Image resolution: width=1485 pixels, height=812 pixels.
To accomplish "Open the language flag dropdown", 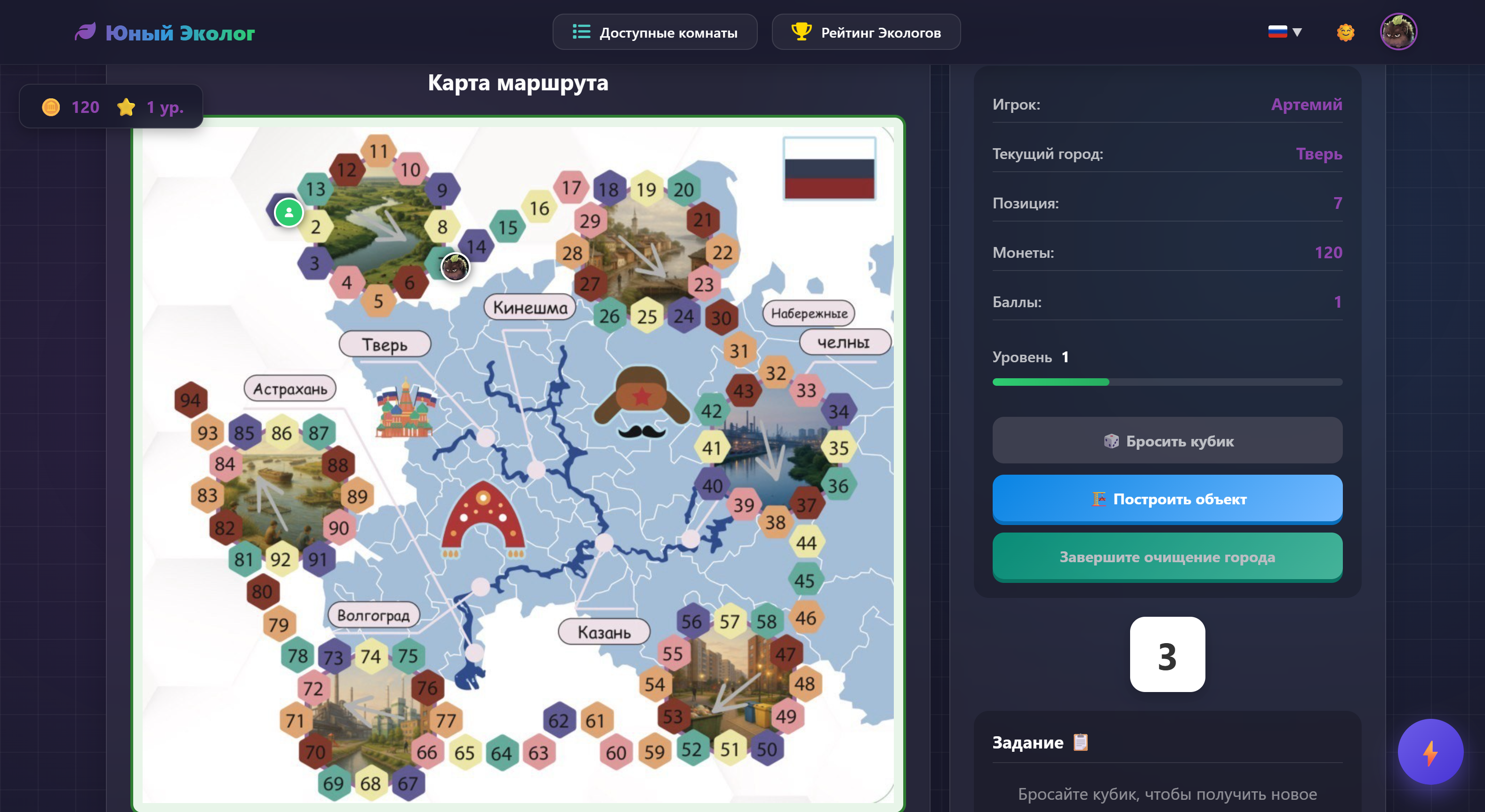I will 1277,32.
